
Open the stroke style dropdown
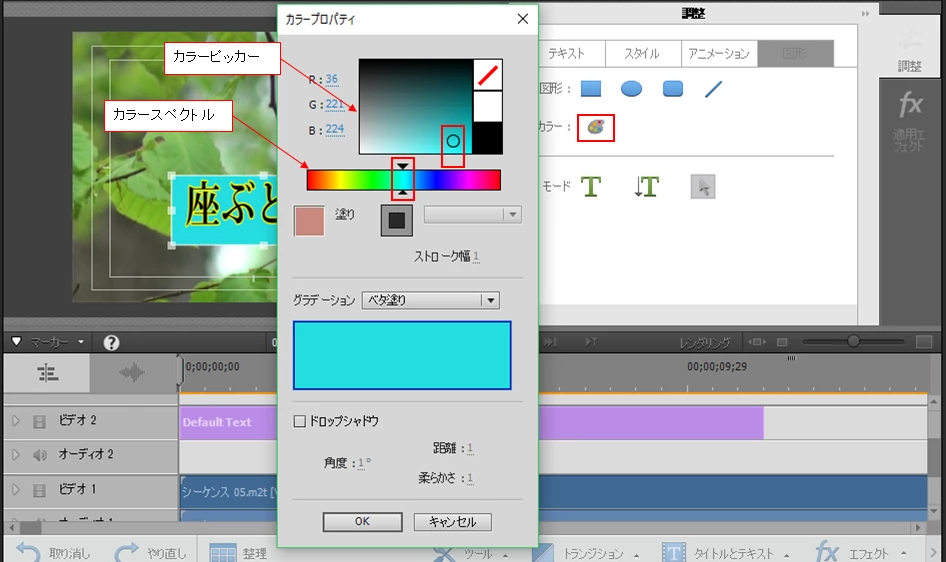(472, 215)
